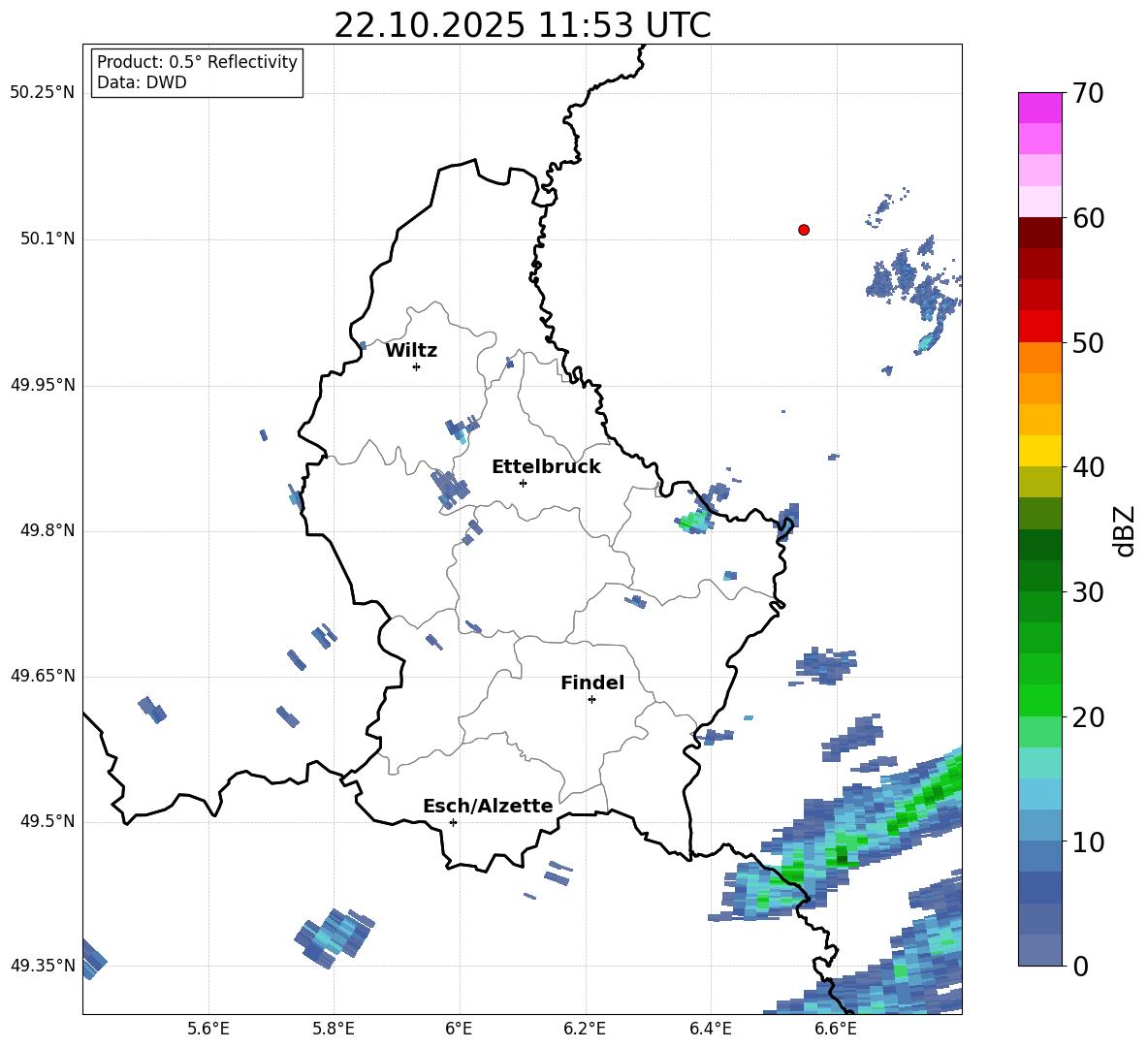Click the Wiltz city label
Viewport: 1148px width, 1048px height.
click(411, 351)
